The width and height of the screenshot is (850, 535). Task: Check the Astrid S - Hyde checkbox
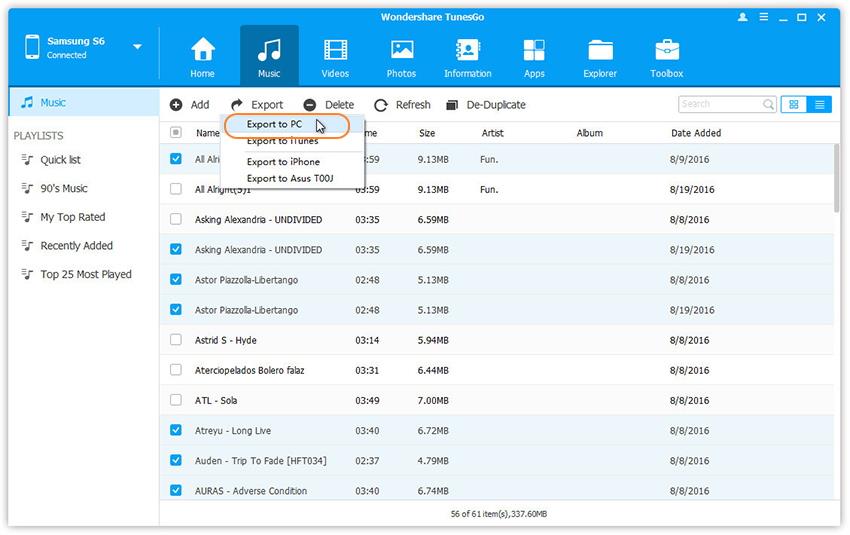click(176, 340)
